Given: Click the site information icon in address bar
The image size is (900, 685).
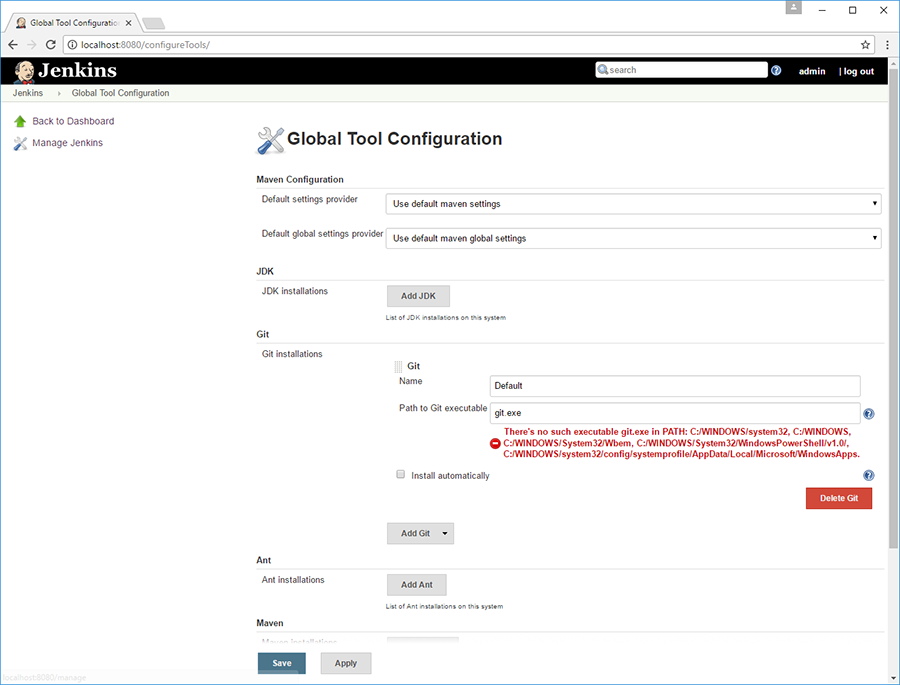Looking at the screenshot, I should [x=72, y=45].
